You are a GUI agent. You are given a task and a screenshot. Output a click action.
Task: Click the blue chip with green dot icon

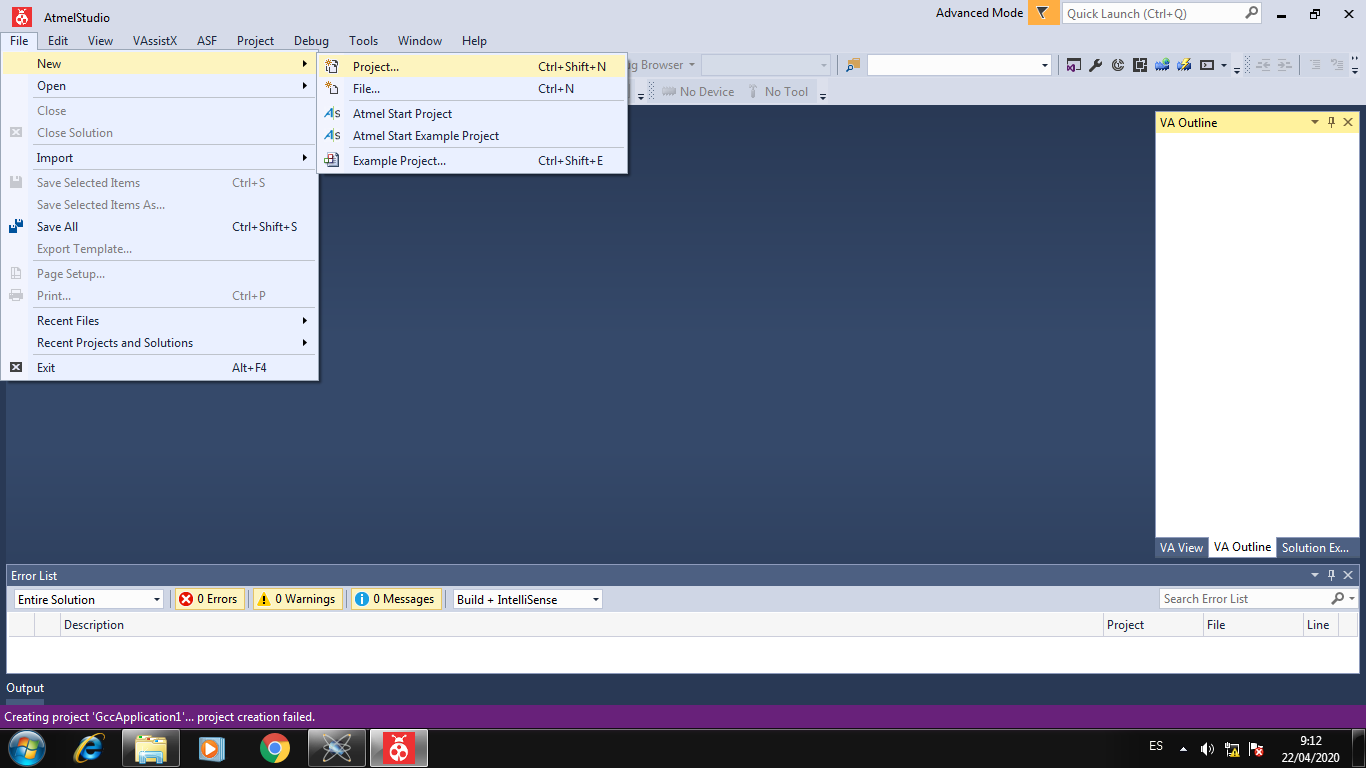coord(1162,65)
